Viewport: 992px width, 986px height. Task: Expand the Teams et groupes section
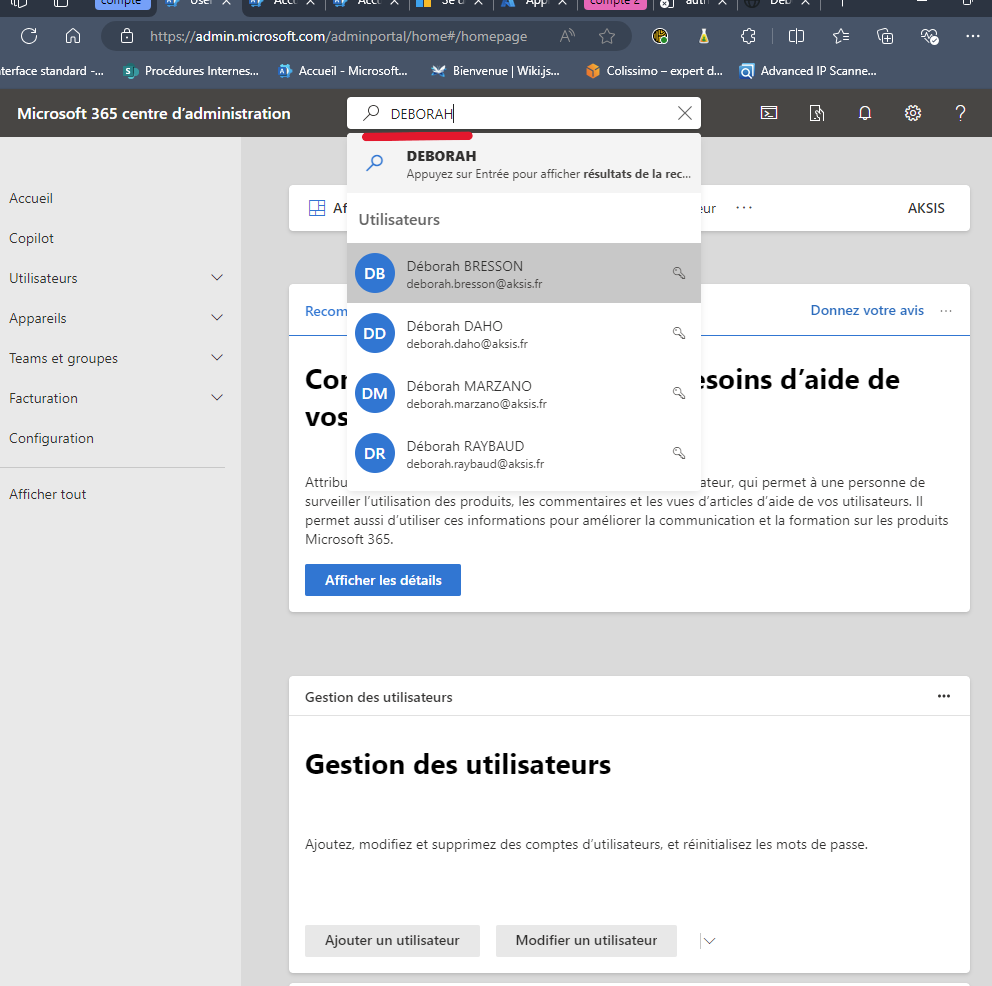217,358
